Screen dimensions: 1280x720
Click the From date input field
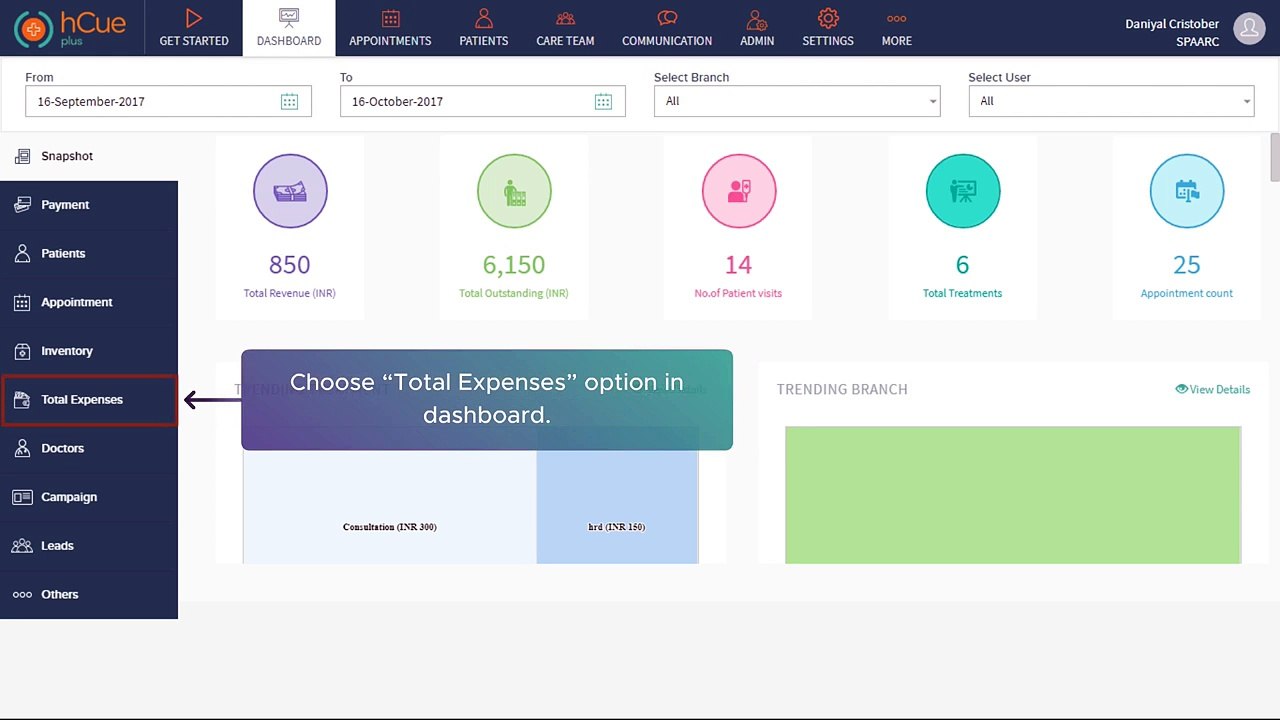(x=168, y=101)
